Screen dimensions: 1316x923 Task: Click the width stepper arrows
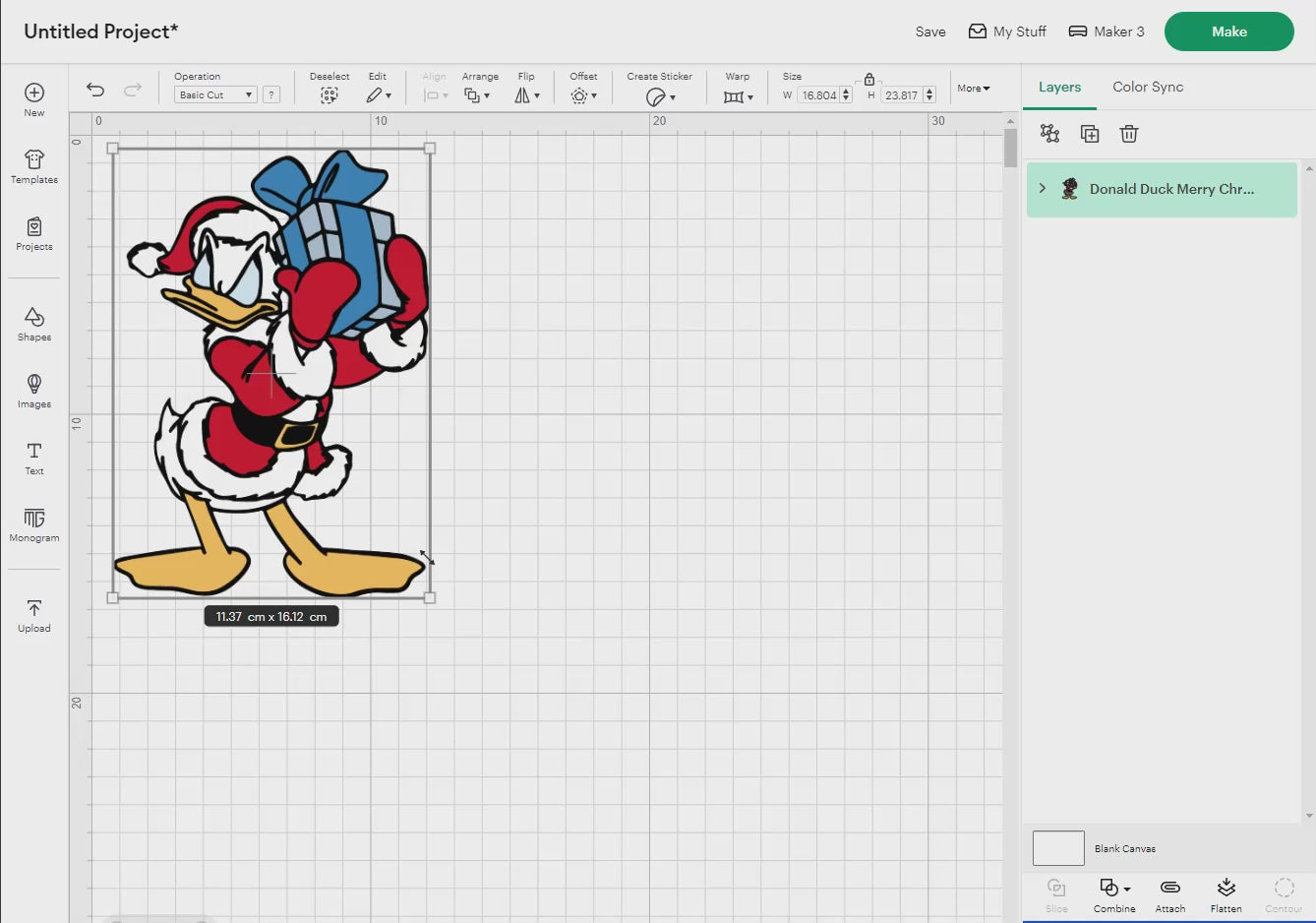click(x=846, y=95)
